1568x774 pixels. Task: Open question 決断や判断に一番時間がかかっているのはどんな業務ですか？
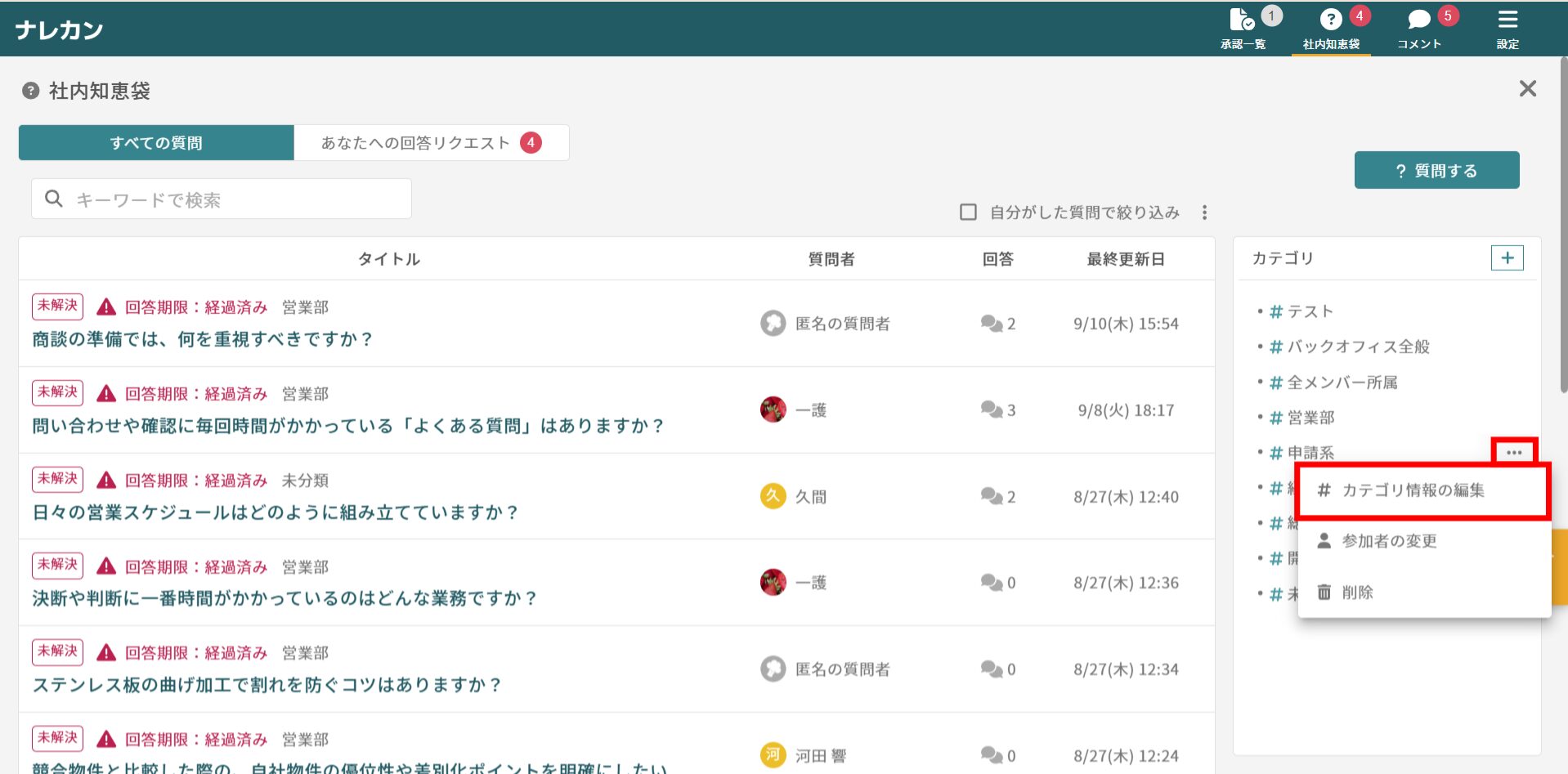coord(284,598)
